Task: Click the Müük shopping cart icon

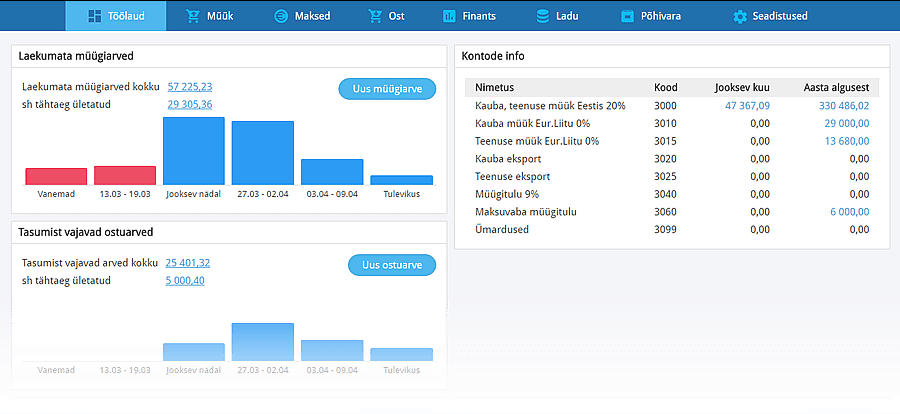Action: 191,16
